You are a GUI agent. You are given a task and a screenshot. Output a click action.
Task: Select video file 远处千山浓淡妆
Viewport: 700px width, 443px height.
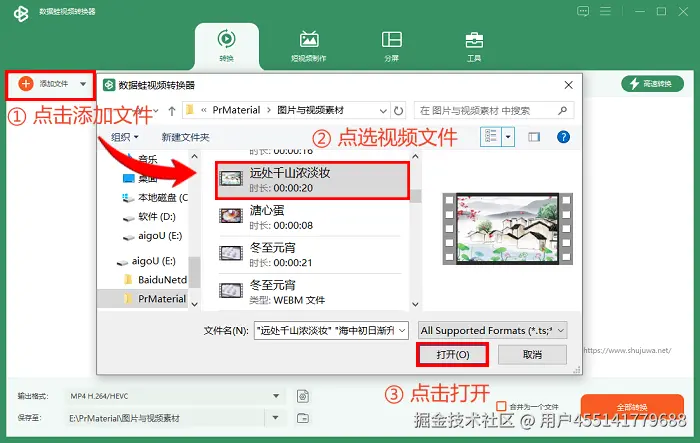312,180
